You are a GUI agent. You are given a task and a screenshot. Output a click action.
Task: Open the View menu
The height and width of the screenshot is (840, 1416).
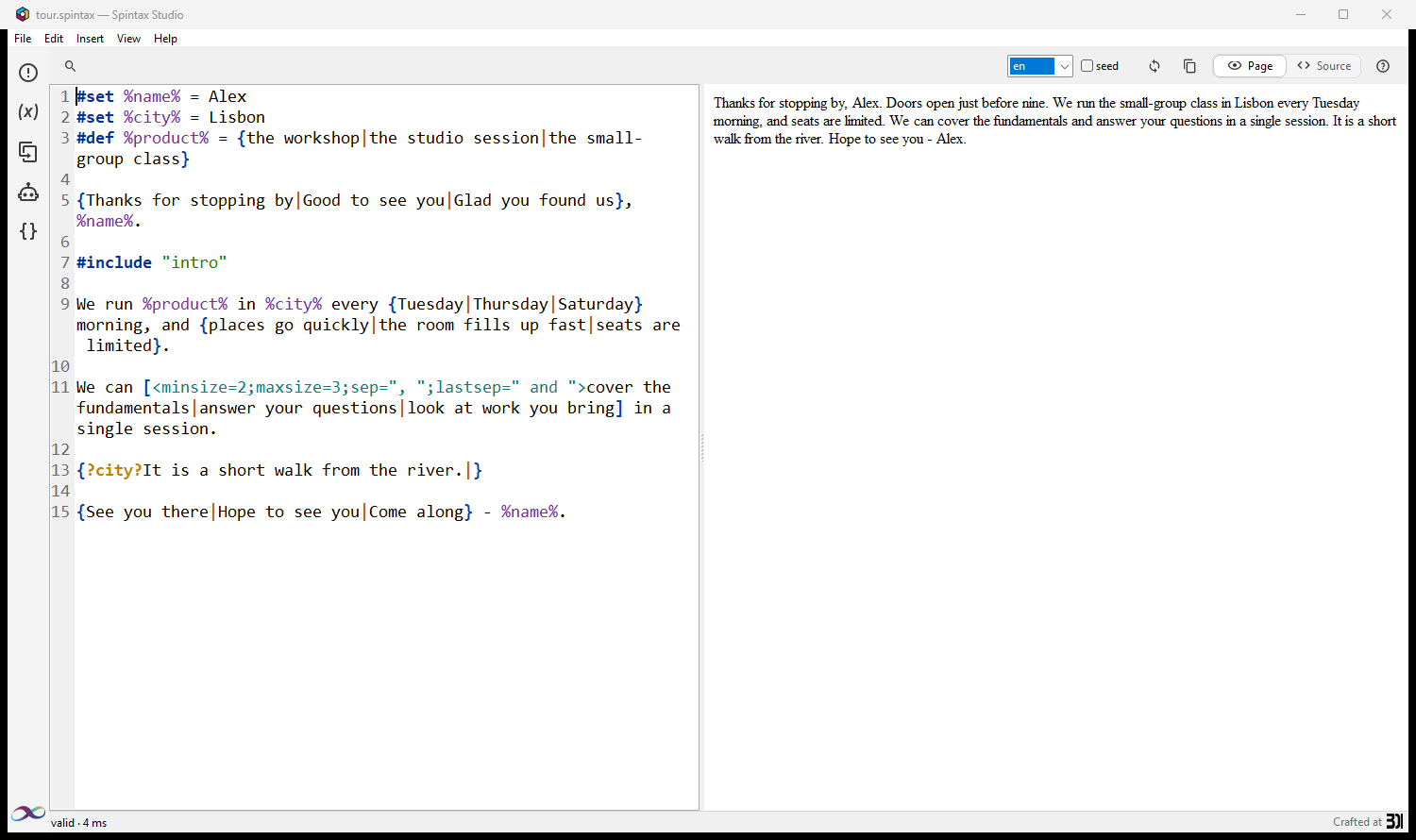pos(128,39)
